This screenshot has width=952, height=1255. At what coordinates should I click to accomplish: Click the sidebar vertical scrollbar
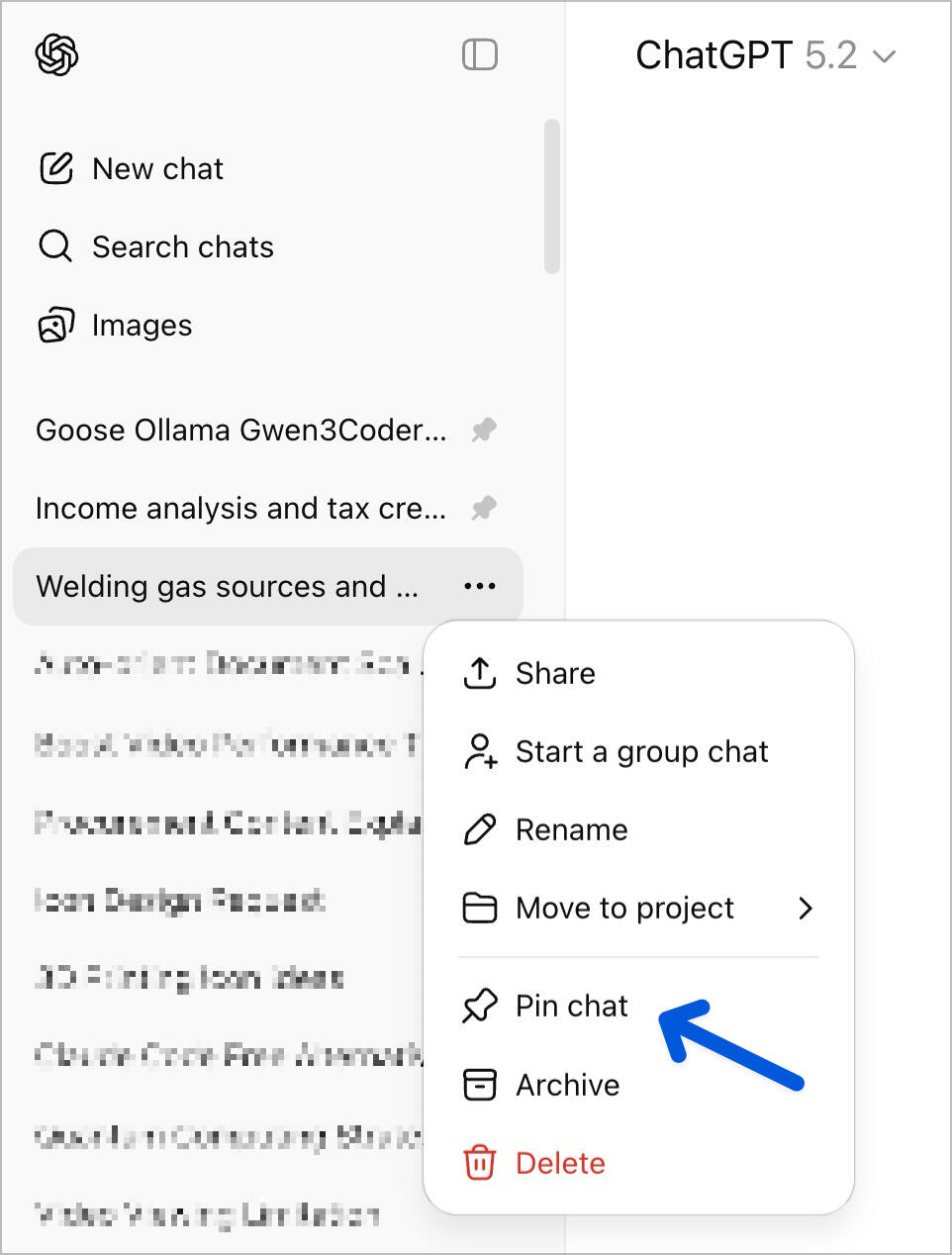click(552, 196)
